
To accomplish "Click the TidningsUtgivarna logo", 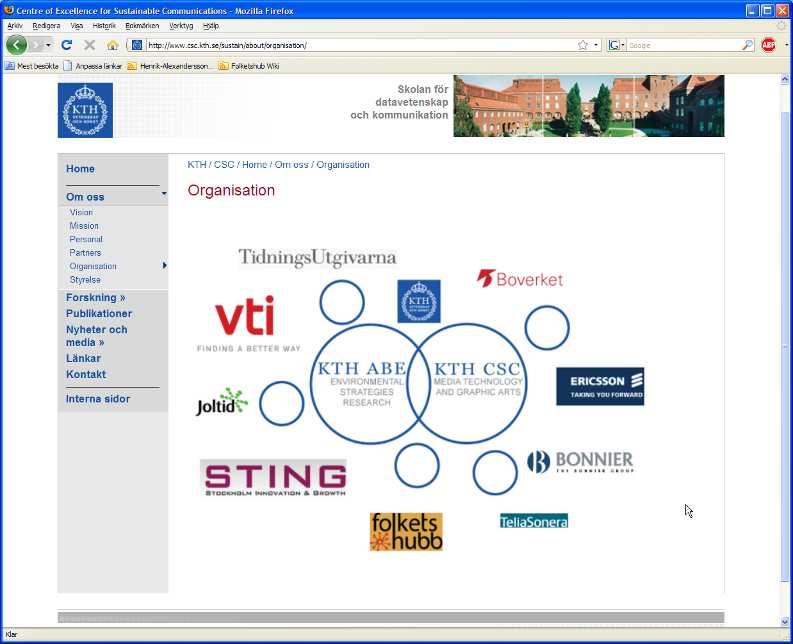I will pyautogui.click(x=317, y=257).
